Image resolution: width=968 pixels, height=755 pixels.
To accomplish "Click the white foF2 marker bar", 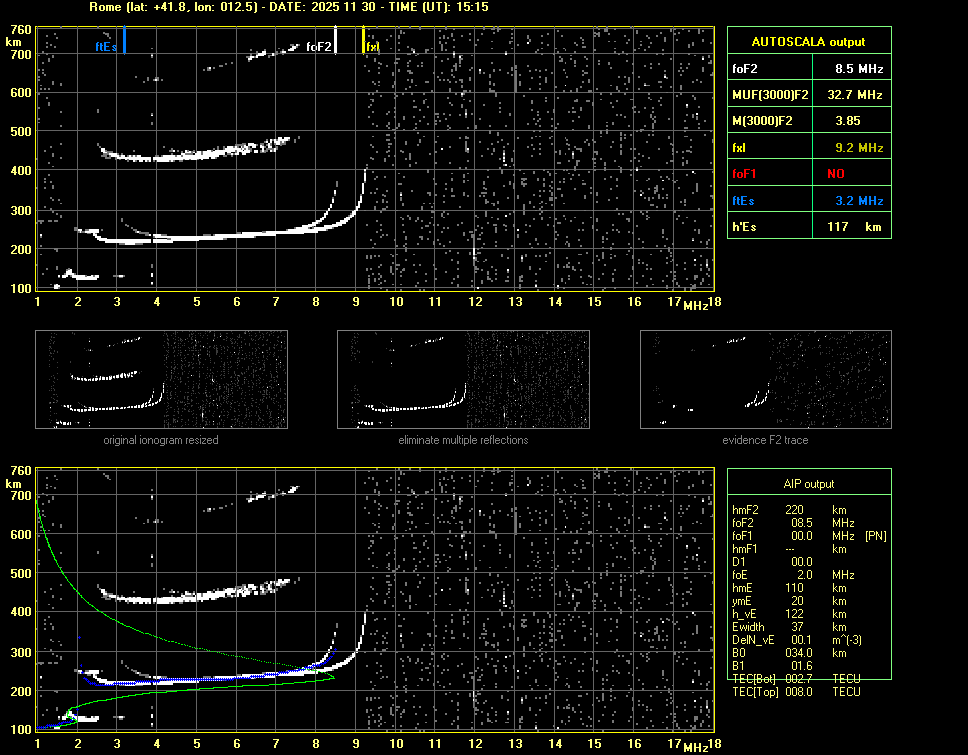I will (x=336, y=40).
